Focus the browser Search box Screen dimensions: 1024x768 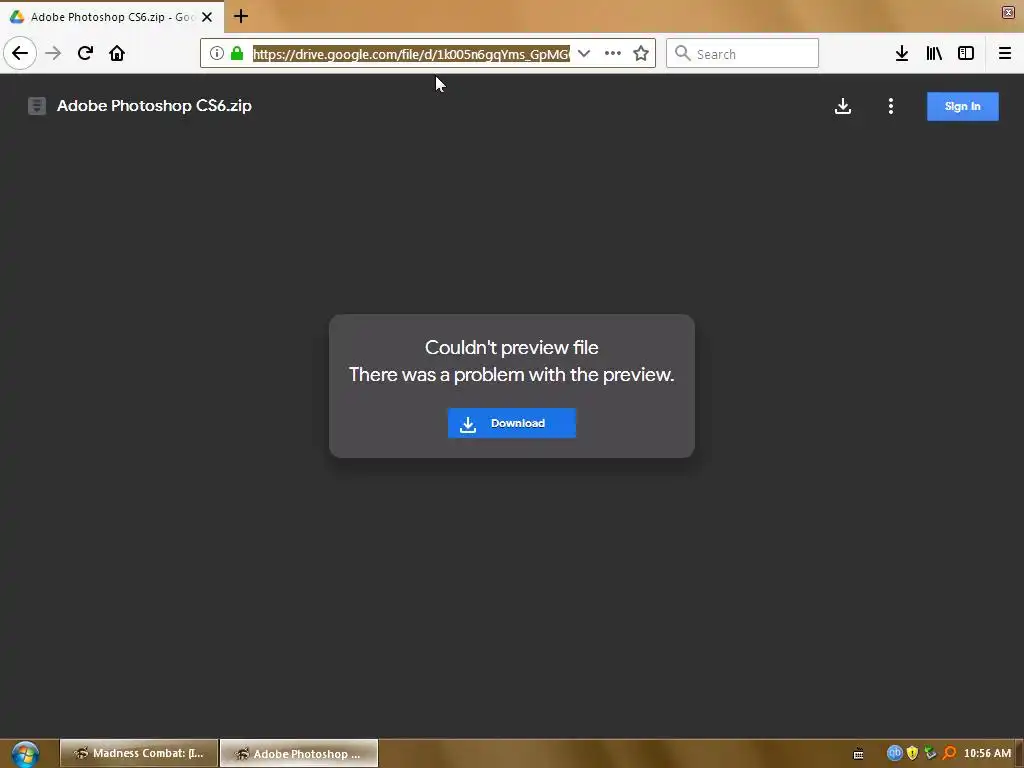(743, 53)
